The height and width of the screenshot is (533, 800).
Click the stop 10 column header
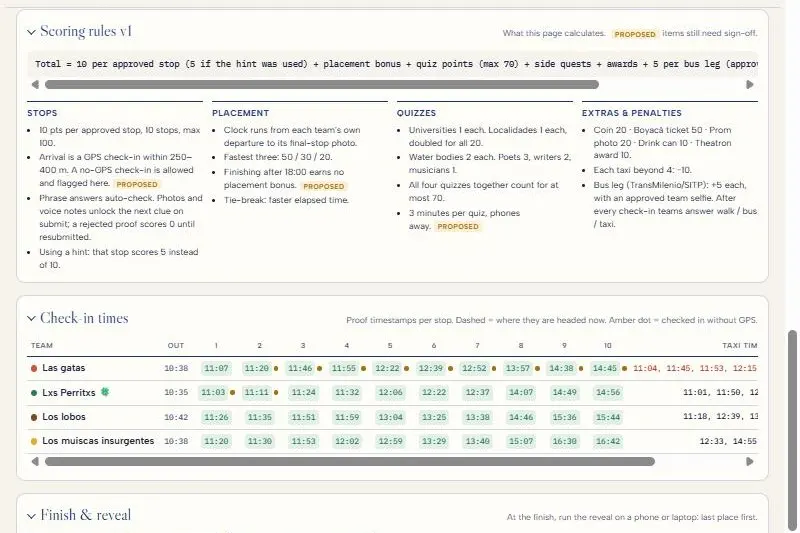(x=608, y=346)
